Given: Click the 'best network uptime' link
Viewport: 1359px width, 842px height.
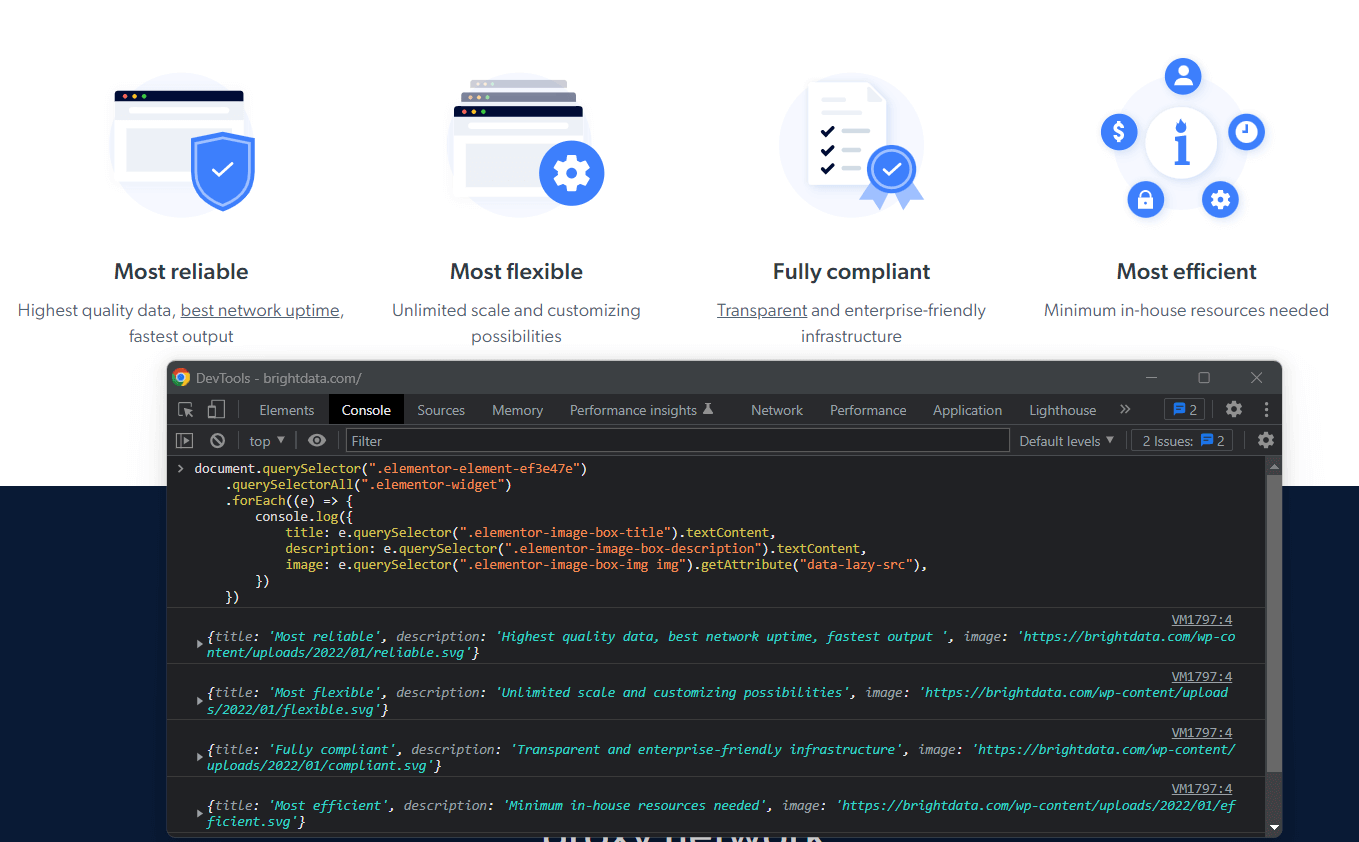Looking at the screenshot, I should click(260, 310).
